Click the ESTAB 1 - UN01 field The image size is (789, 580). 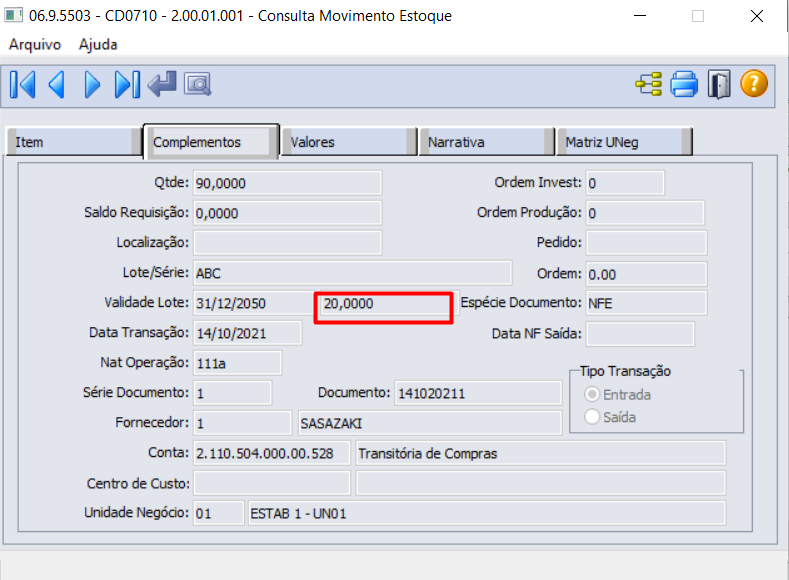pyautogui.click(x=487, y=513)
